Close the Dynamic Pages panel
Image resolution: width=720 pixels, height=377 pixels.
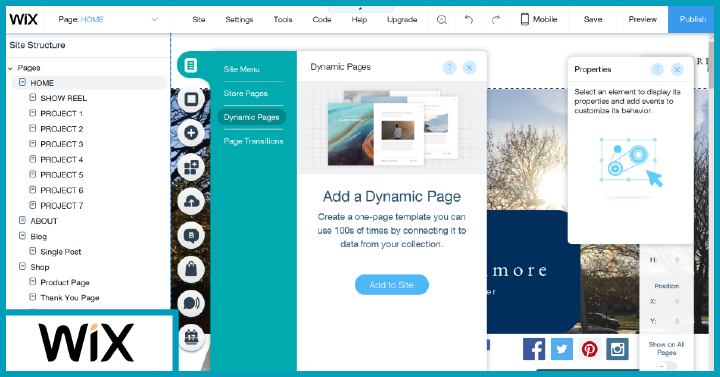coord(469,68)
